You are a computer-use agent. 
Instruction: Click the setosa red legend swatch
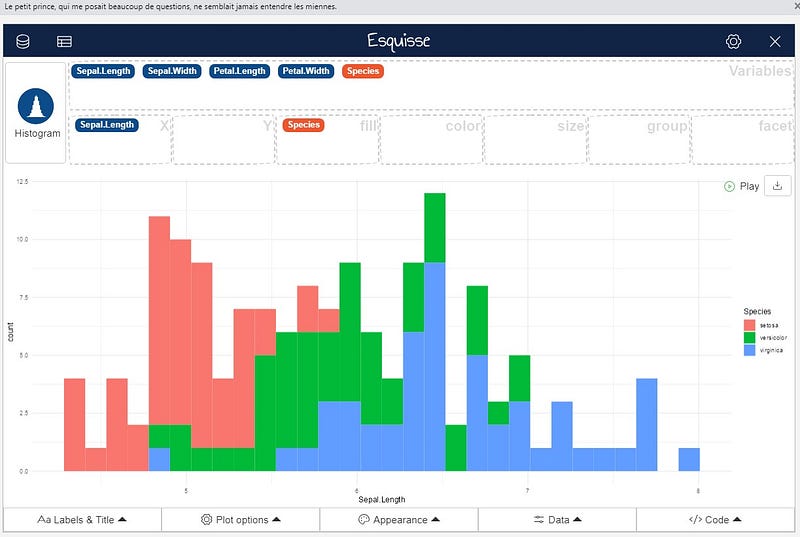(x=749, y=325)
